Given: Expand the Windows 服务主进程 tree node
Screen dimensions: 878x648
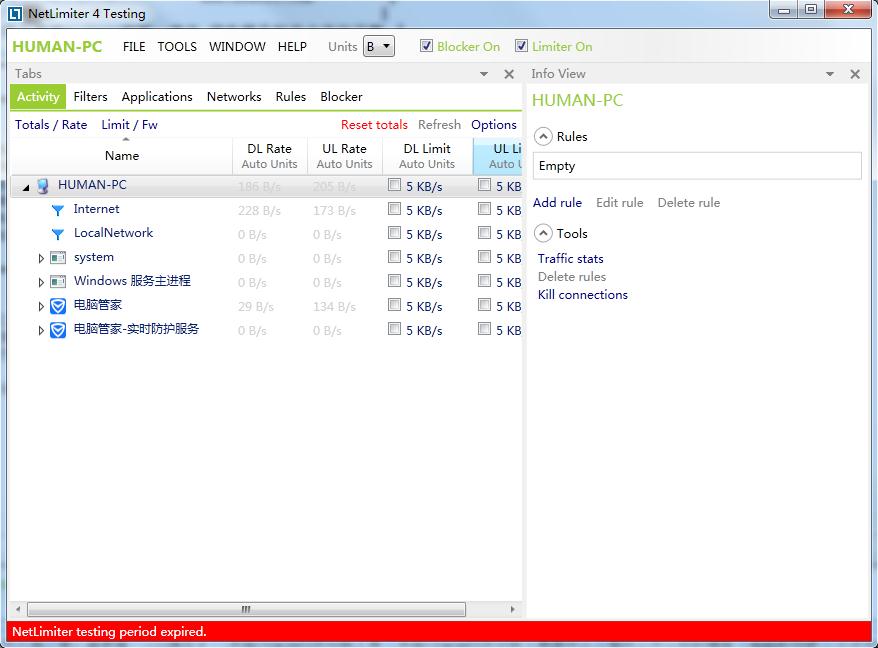Looking at the screenshot, I should click(41, 282).
